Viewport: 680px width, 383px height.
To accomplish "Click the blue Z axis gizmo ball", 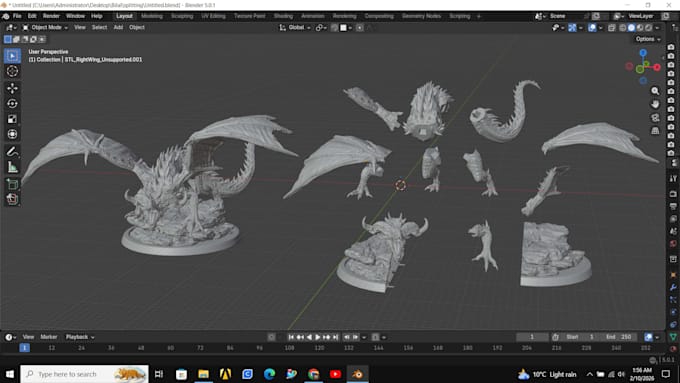I will click(x=643, y=53).
